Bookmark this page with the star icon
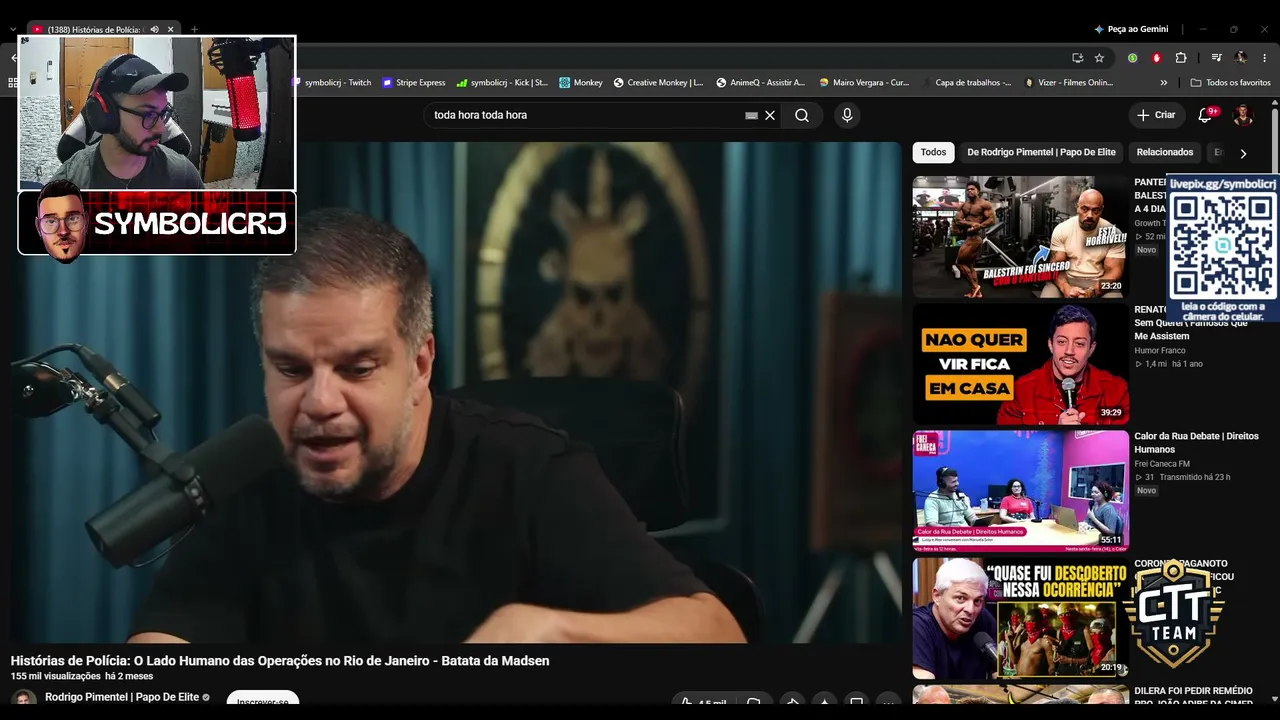Screen dimensions: 1280x720 pyautogui.click(x=1099, y=58)
